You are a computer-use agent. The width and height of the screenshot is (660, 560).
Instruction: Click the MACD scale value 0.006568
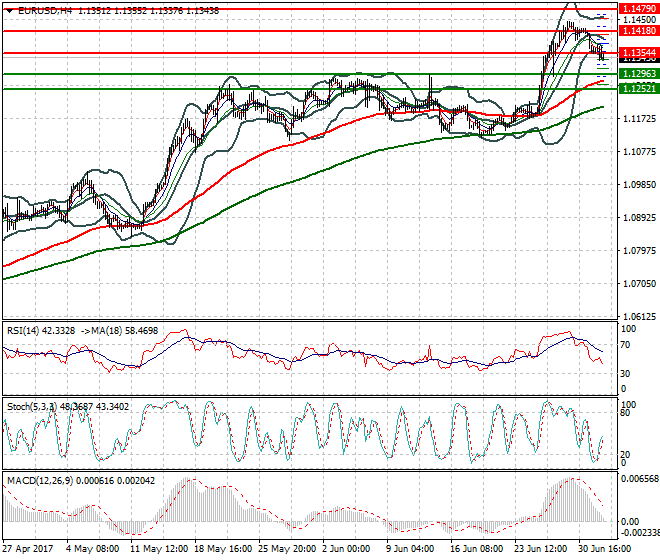(x=640, y=479)
